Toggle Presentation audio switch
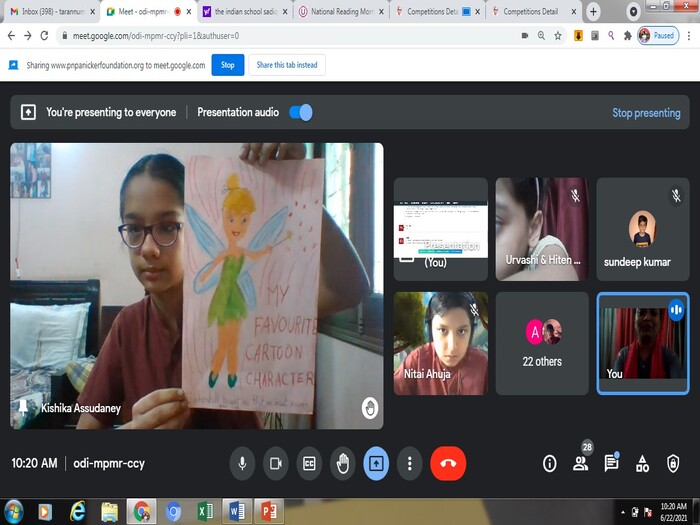This screenshot has width=700, height=525. click(x=301, y=112)
